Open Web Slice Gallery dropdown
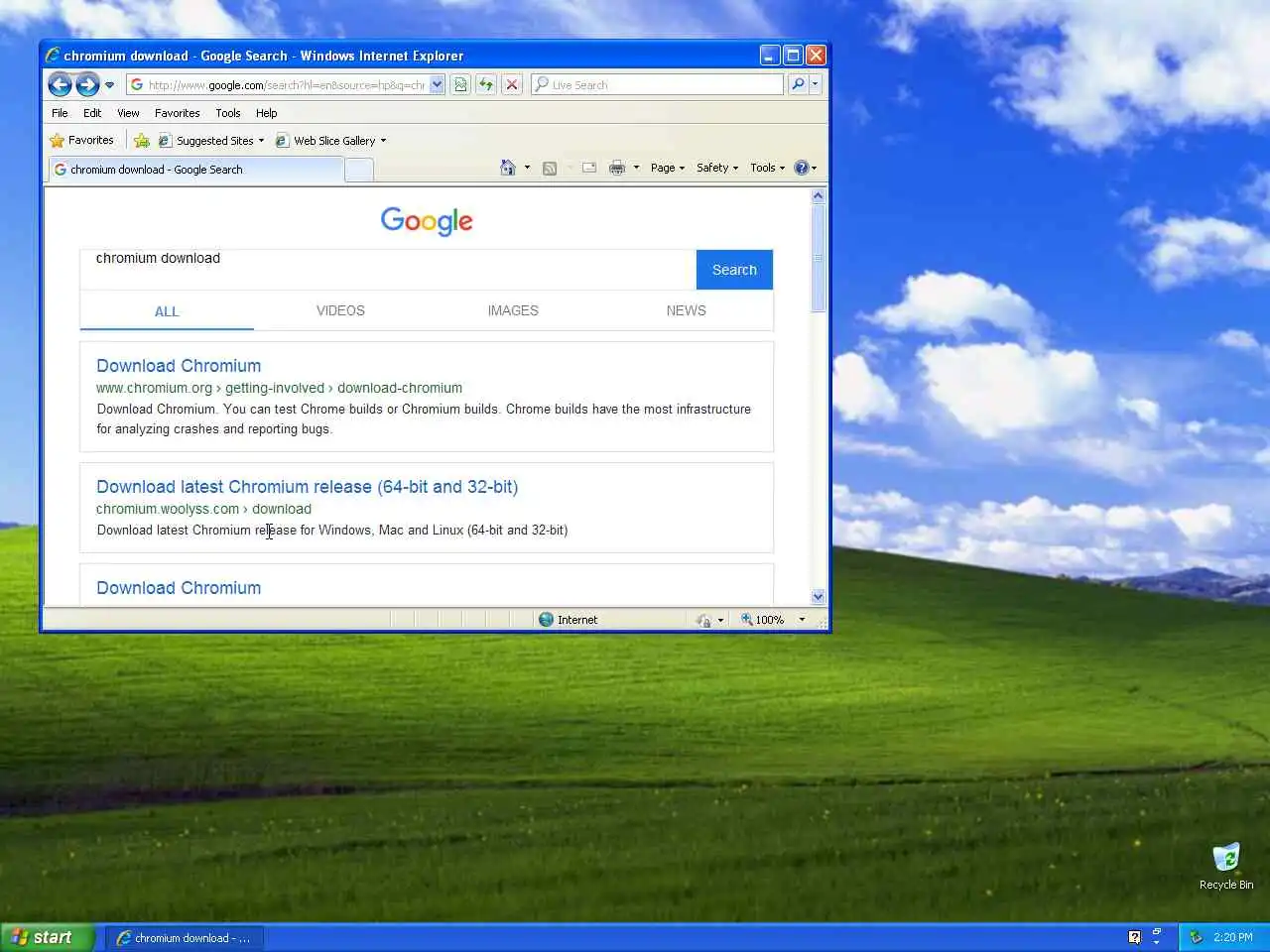1270x952 pixels. (330, 141)
